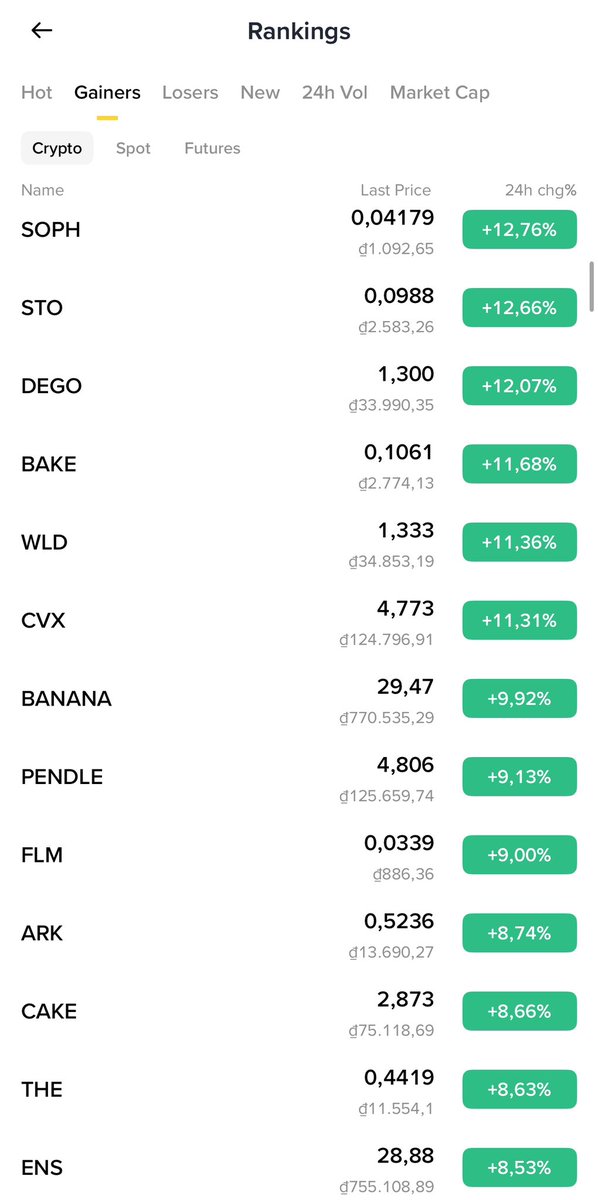Click the vertical scrollbar handle
Viewport: 598px width, 1200px height.
tap(592, 287)
